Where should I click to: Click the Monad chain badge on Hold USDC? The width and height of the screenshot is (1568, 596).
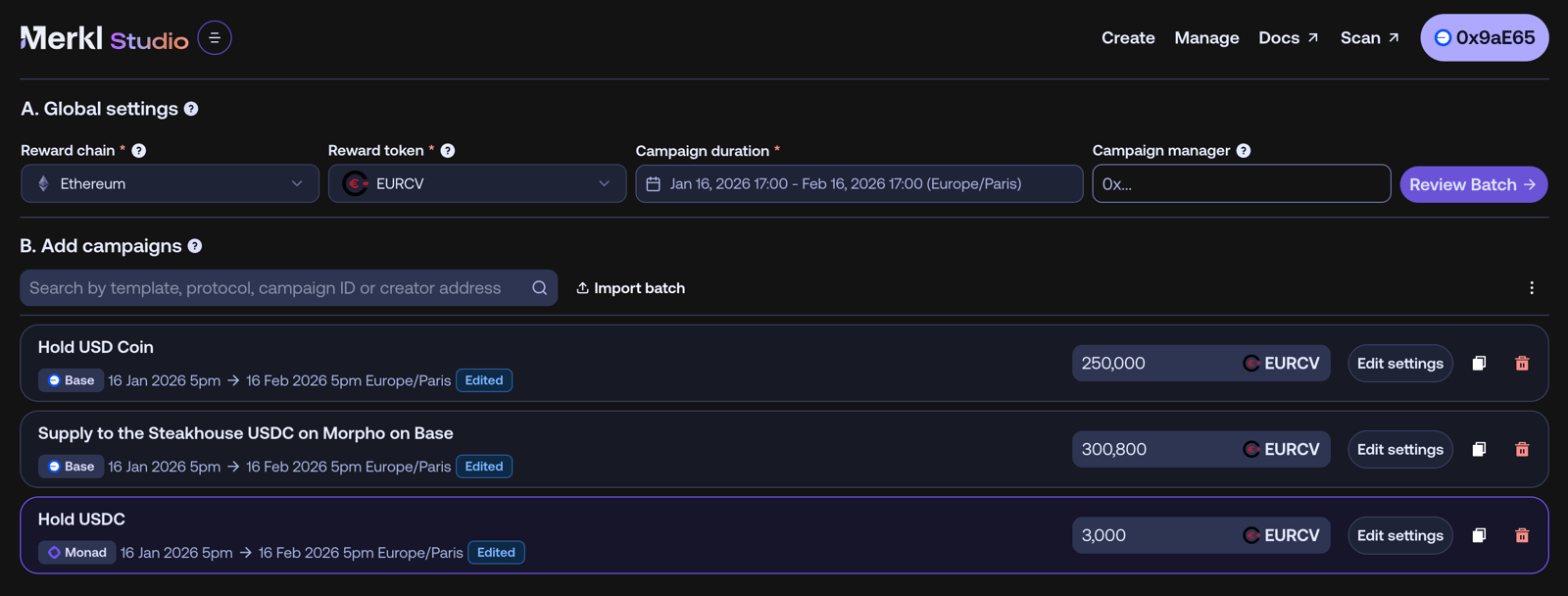click(x=76, y=553)
